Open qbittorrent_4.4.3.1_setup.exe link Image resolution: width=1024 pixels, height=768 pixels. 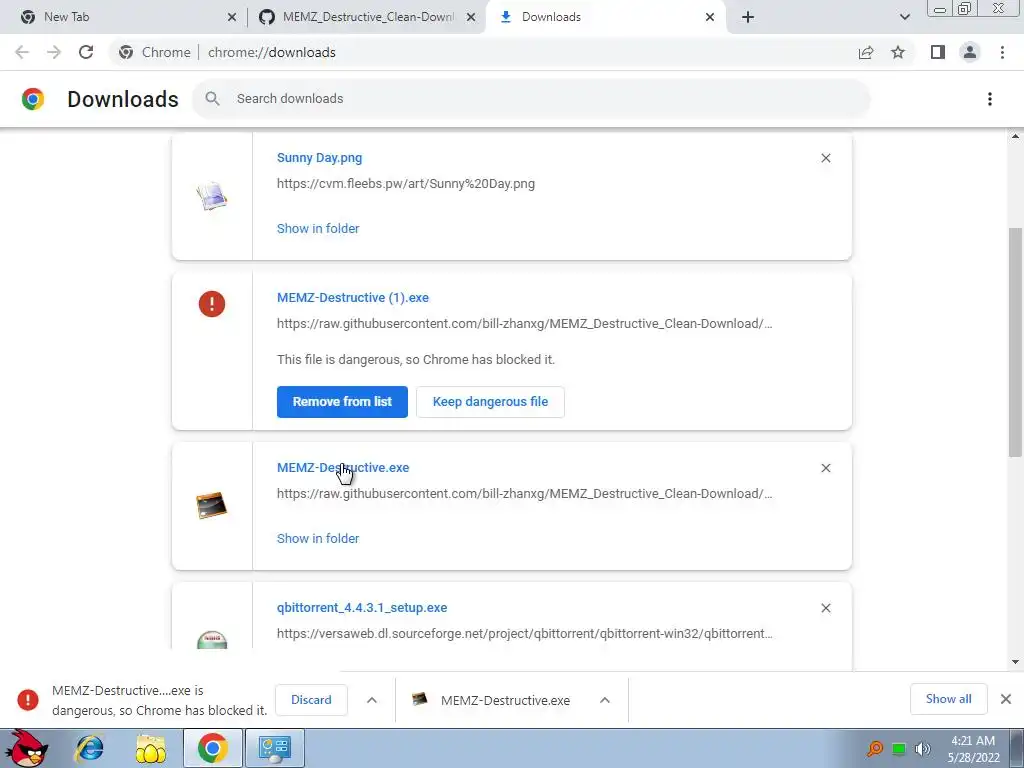click(x=362, y=607)
